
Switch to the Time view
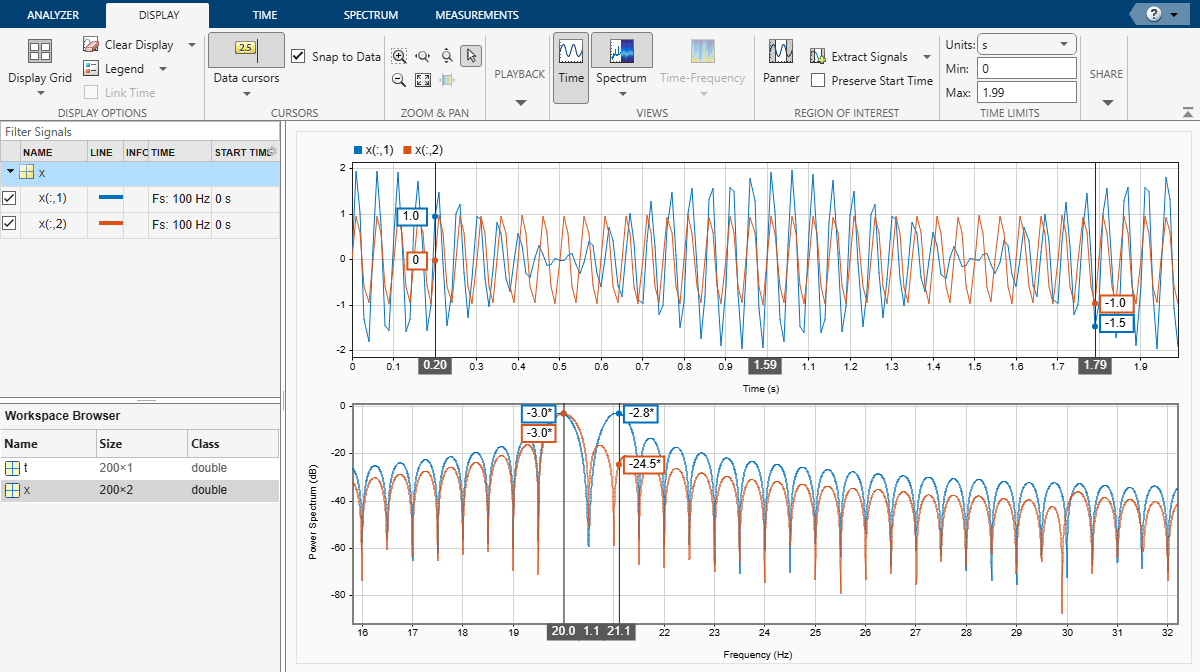click(x=571, y=67)
